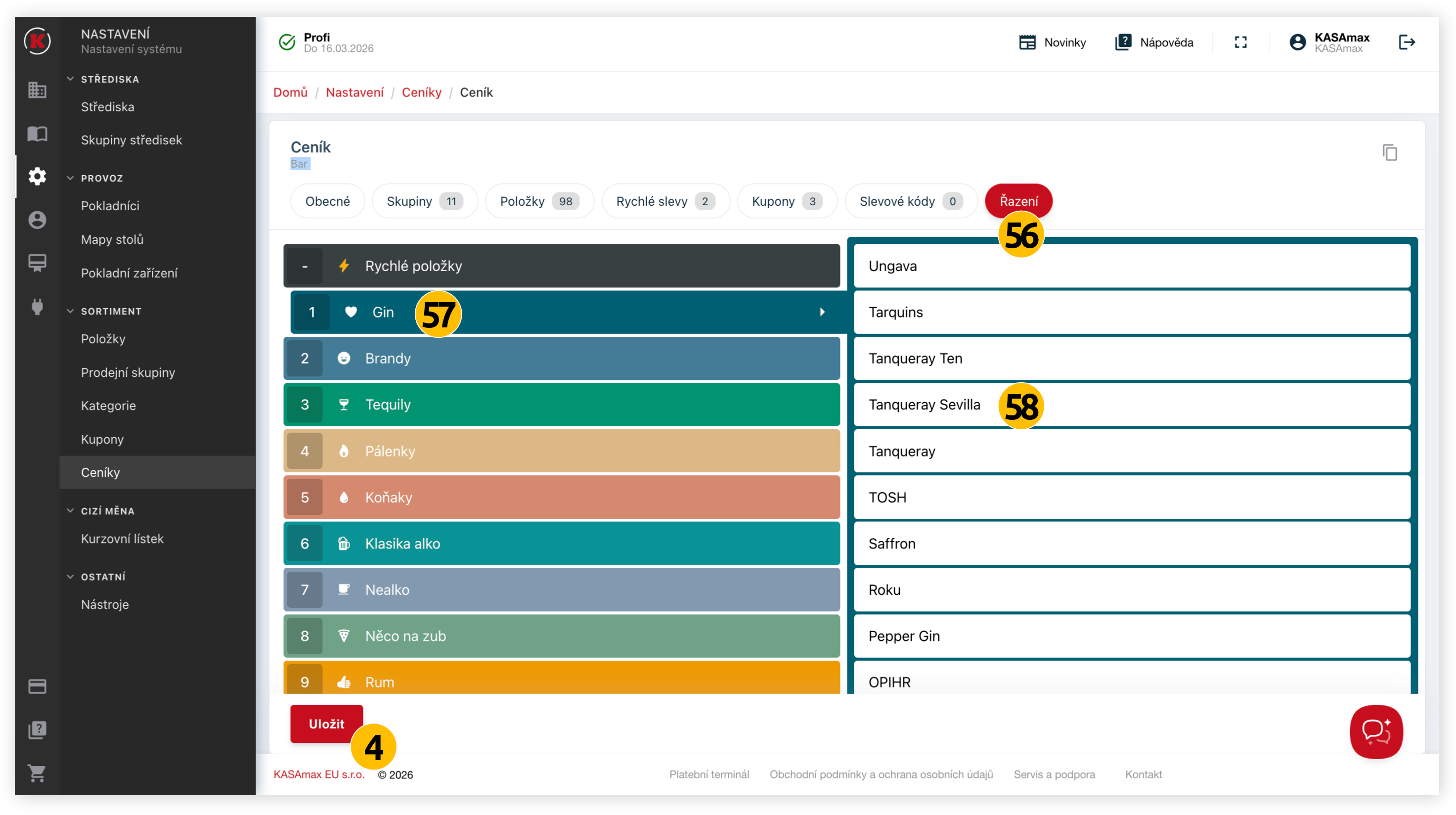Click the plug integrations sidebar icon

tap(37, 307)
